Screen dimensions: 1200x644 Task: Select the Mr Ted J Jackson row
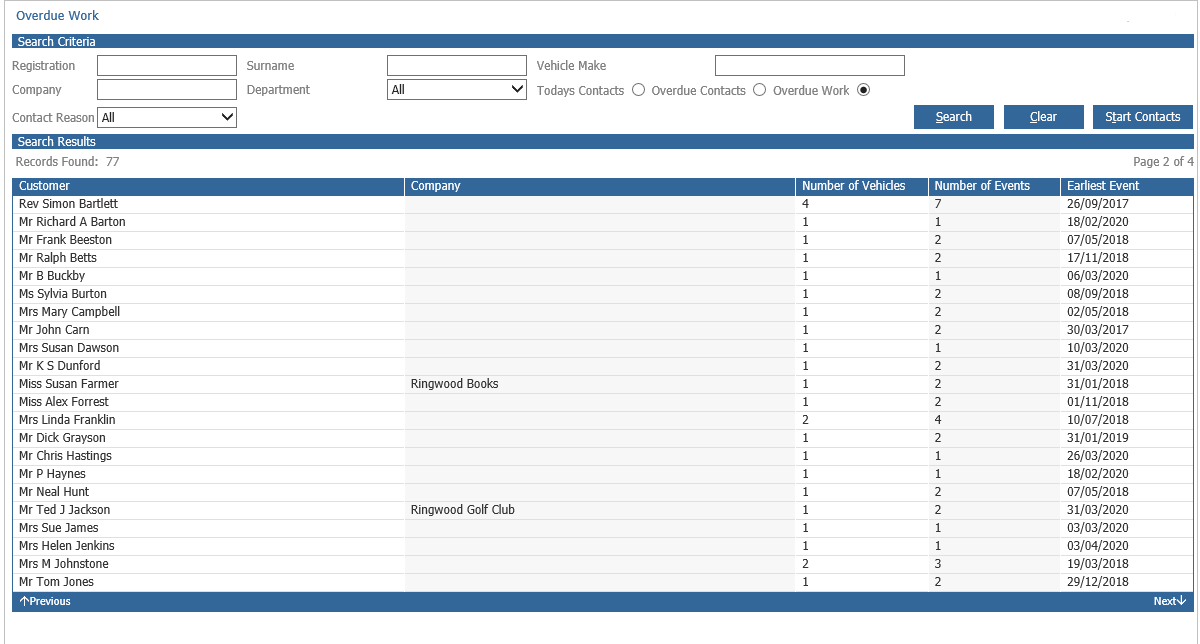pos(603,510)
